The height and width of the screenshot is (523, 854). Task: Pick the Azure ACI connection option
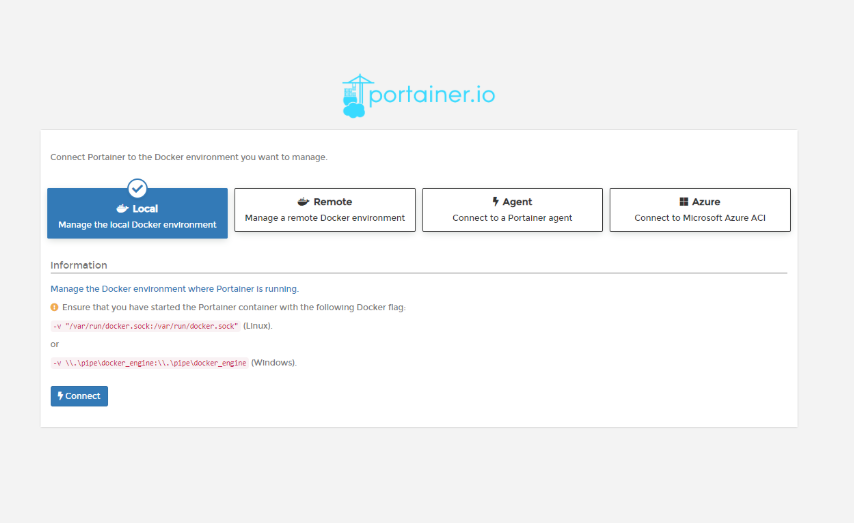coord(700,210)
